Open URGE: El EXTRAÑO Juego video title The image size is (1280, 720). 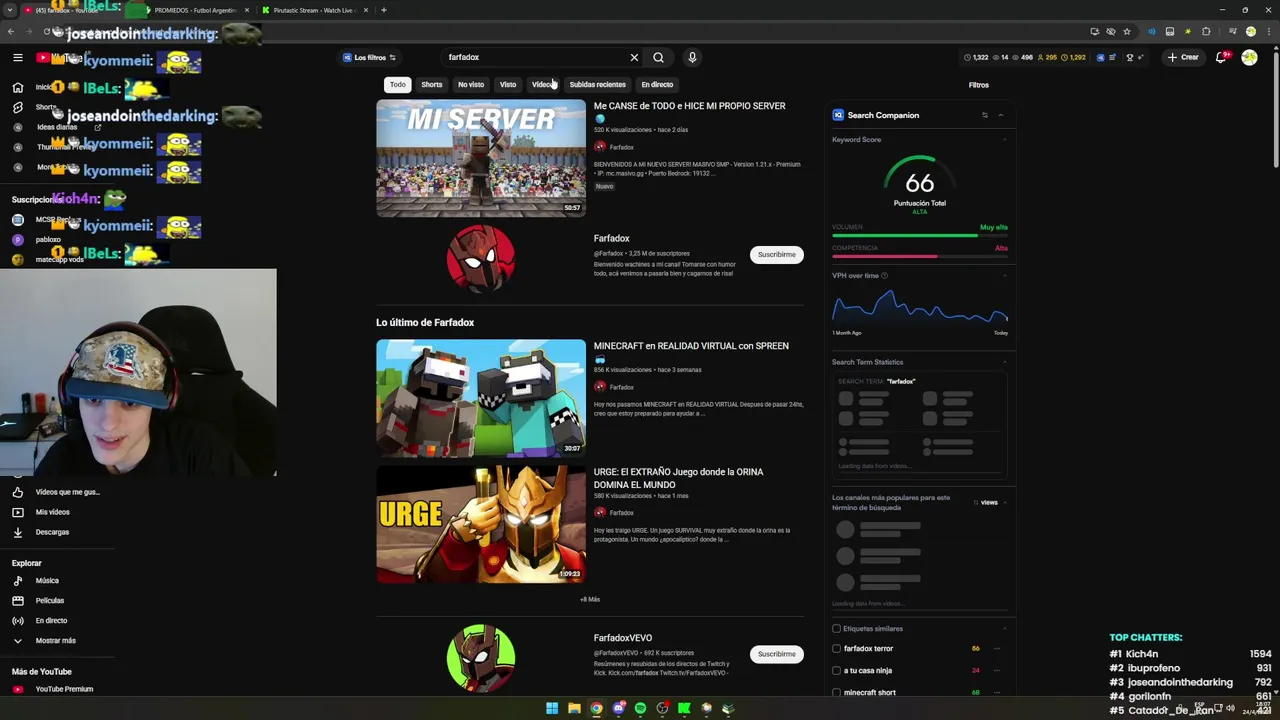point(679,478)
